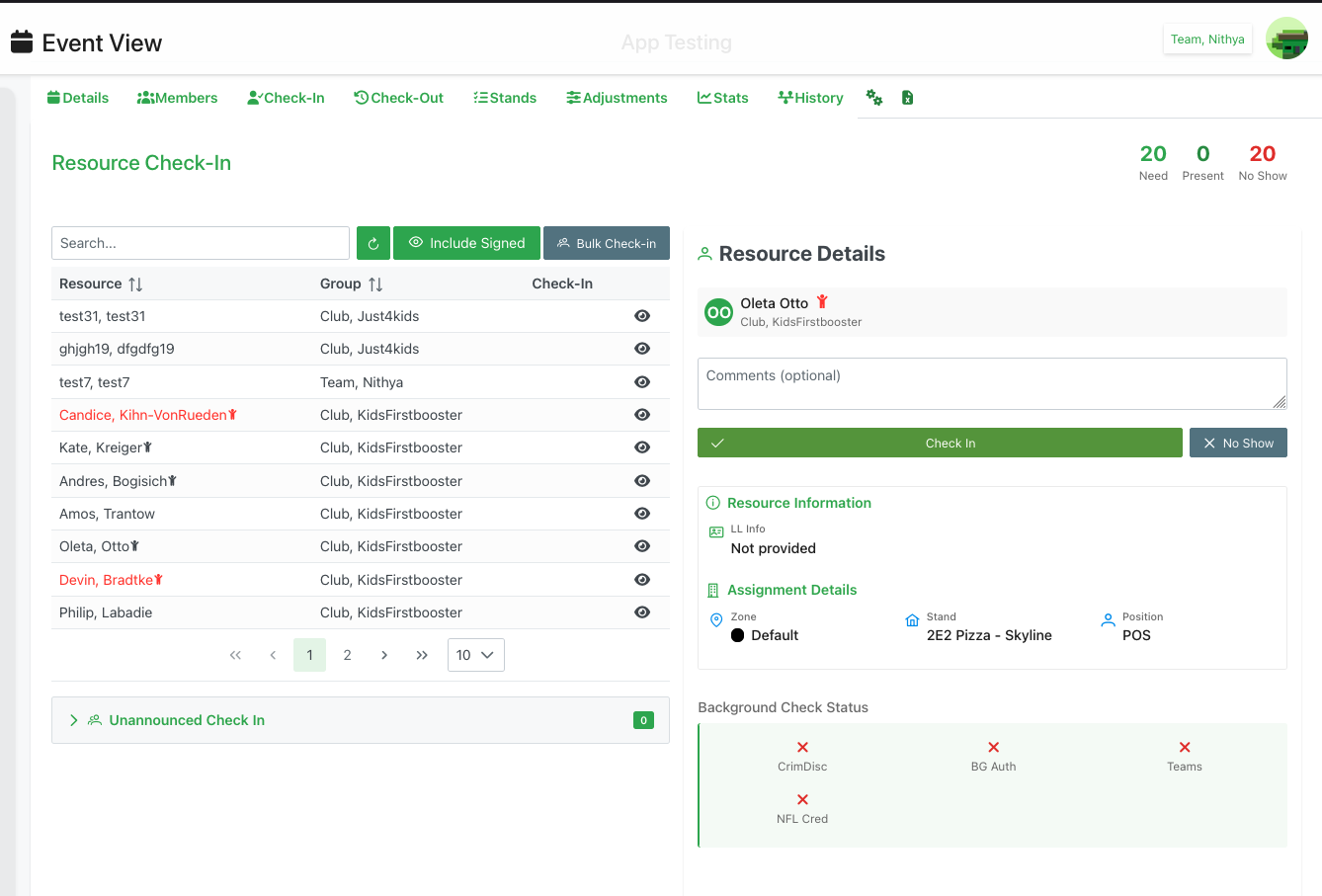Open the rows per page dropdown
The height and width of the screenshot is (896, 1322).
point(475,655)
